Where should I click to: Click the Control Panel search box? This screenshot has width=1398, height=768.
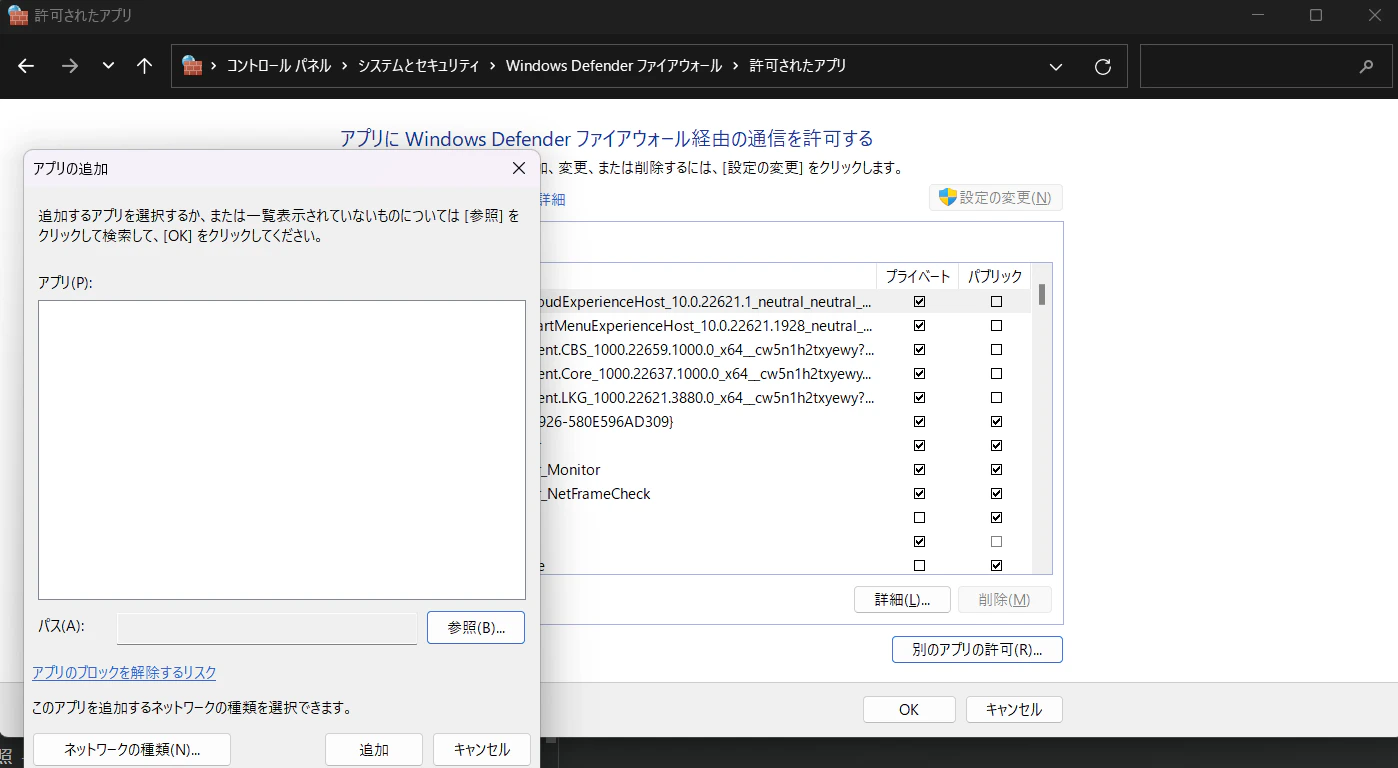[1266, 66]
